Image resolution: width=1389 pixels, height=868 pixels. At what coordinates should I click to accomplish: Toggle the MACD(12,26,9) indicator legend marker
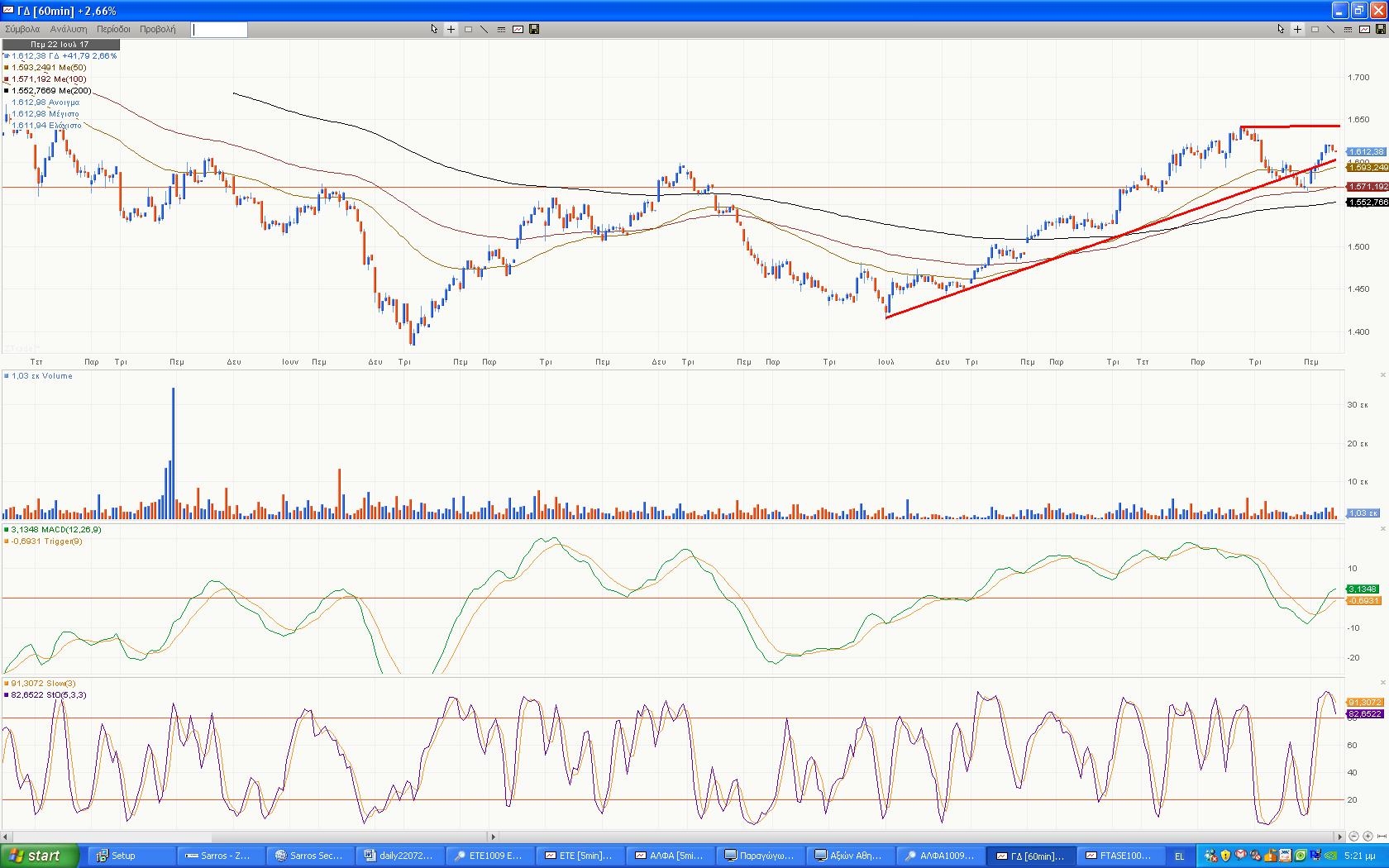coord(7,529)
